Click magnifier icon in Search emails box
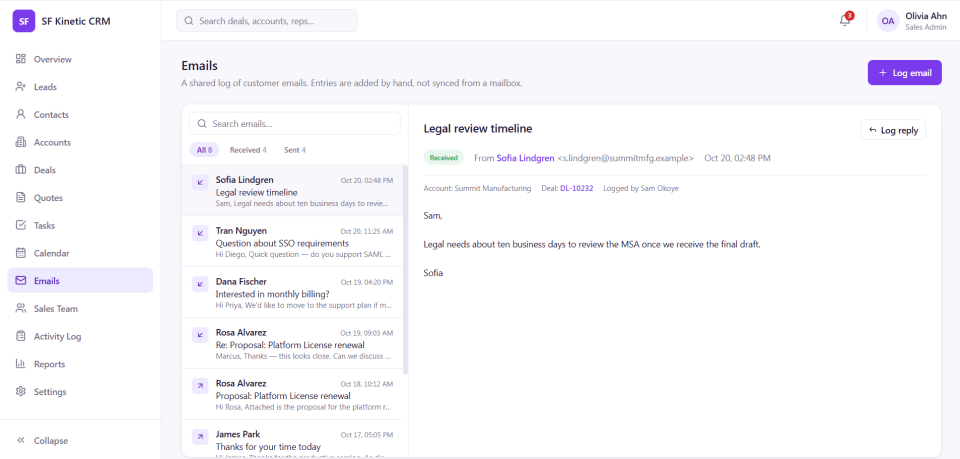 pyautogui.click(x=202, y=124)
